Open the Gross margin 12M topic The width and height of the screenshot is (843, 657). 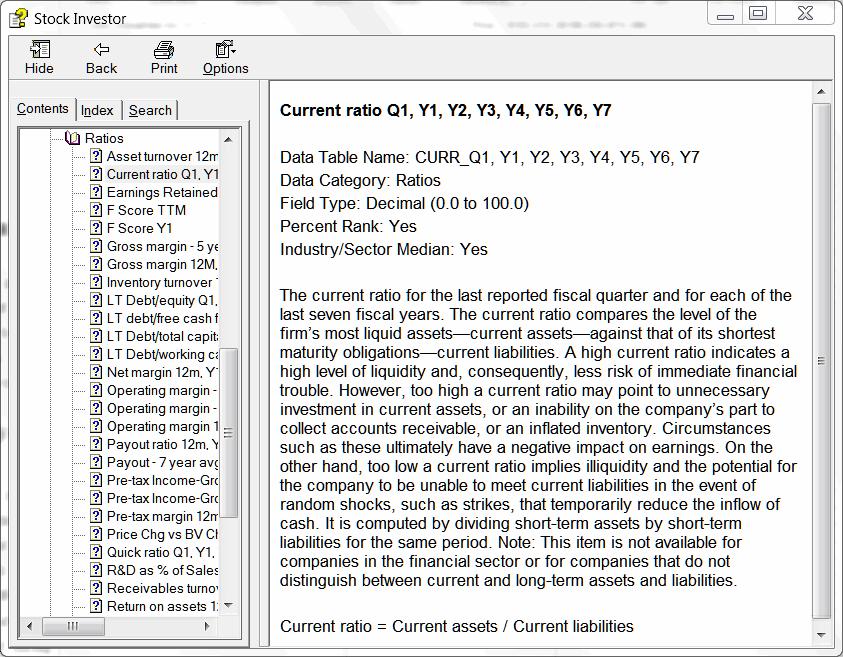coord(162,264)
